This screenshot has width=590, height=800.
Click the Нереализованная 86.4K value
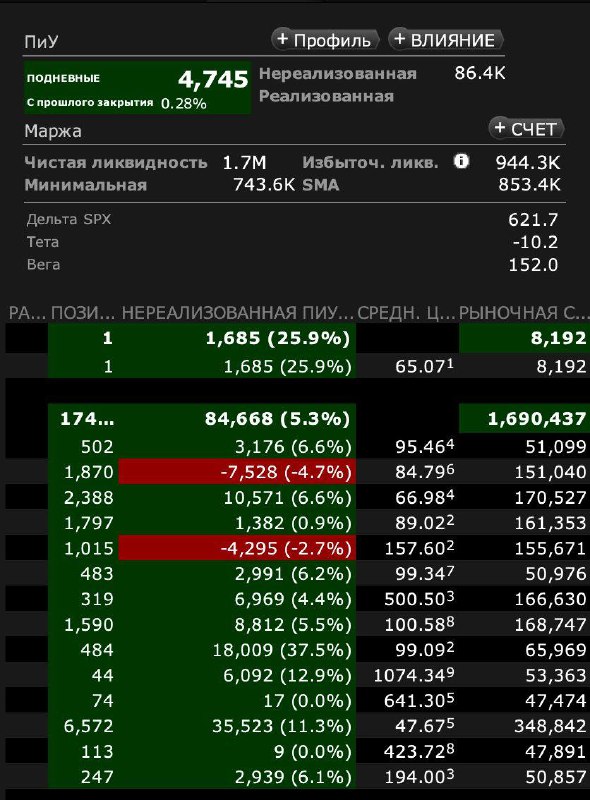[480, 73]
